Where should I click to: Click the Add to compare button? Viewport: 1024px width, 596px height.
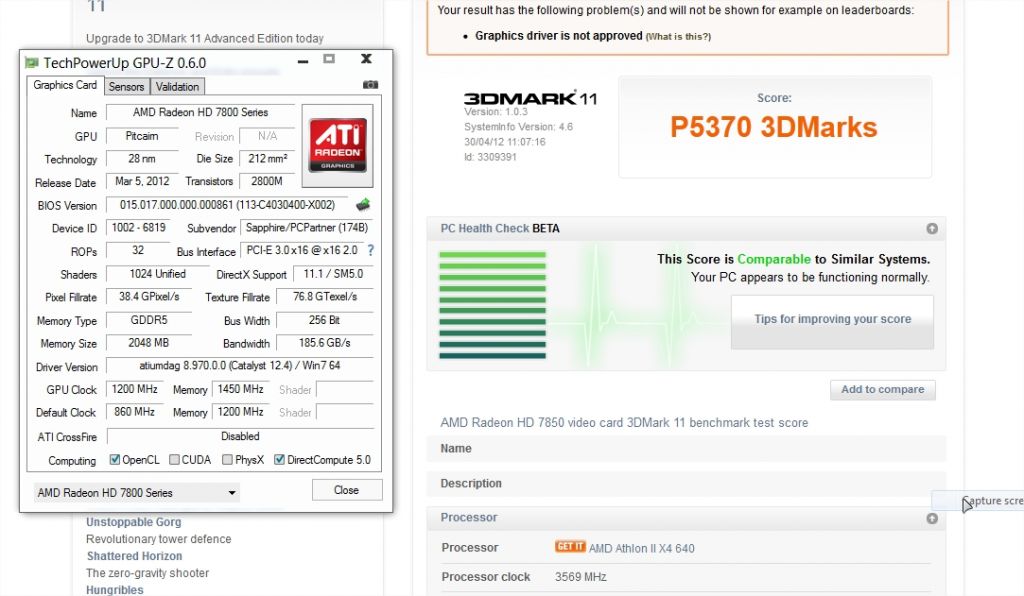pyautogui.click(x=882, y=390)
